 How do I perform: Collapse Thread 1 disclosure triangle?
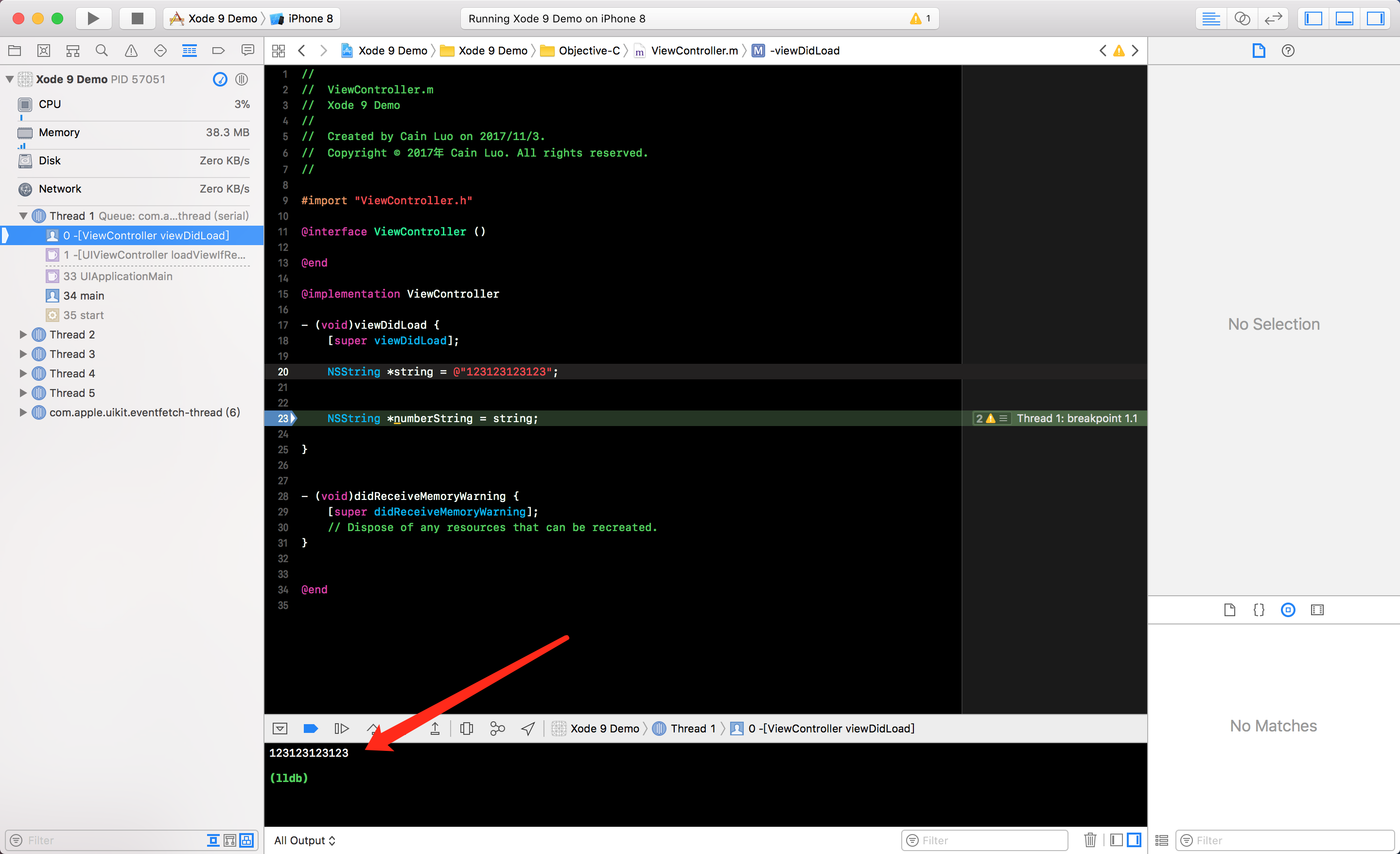(x=23, y=216)
